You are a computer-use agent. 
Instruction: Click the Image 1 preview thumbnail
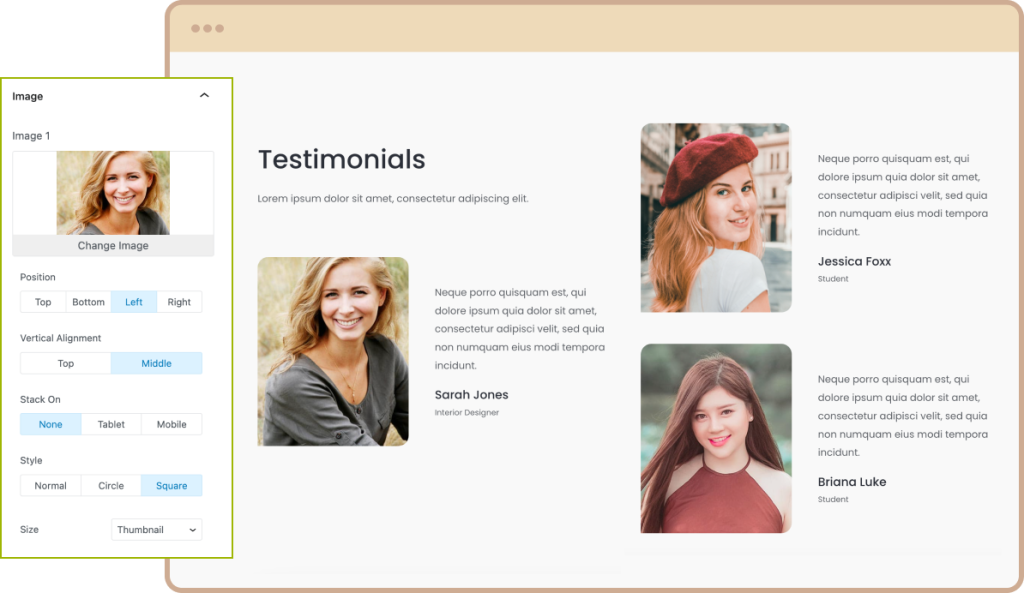pos(112,191)
